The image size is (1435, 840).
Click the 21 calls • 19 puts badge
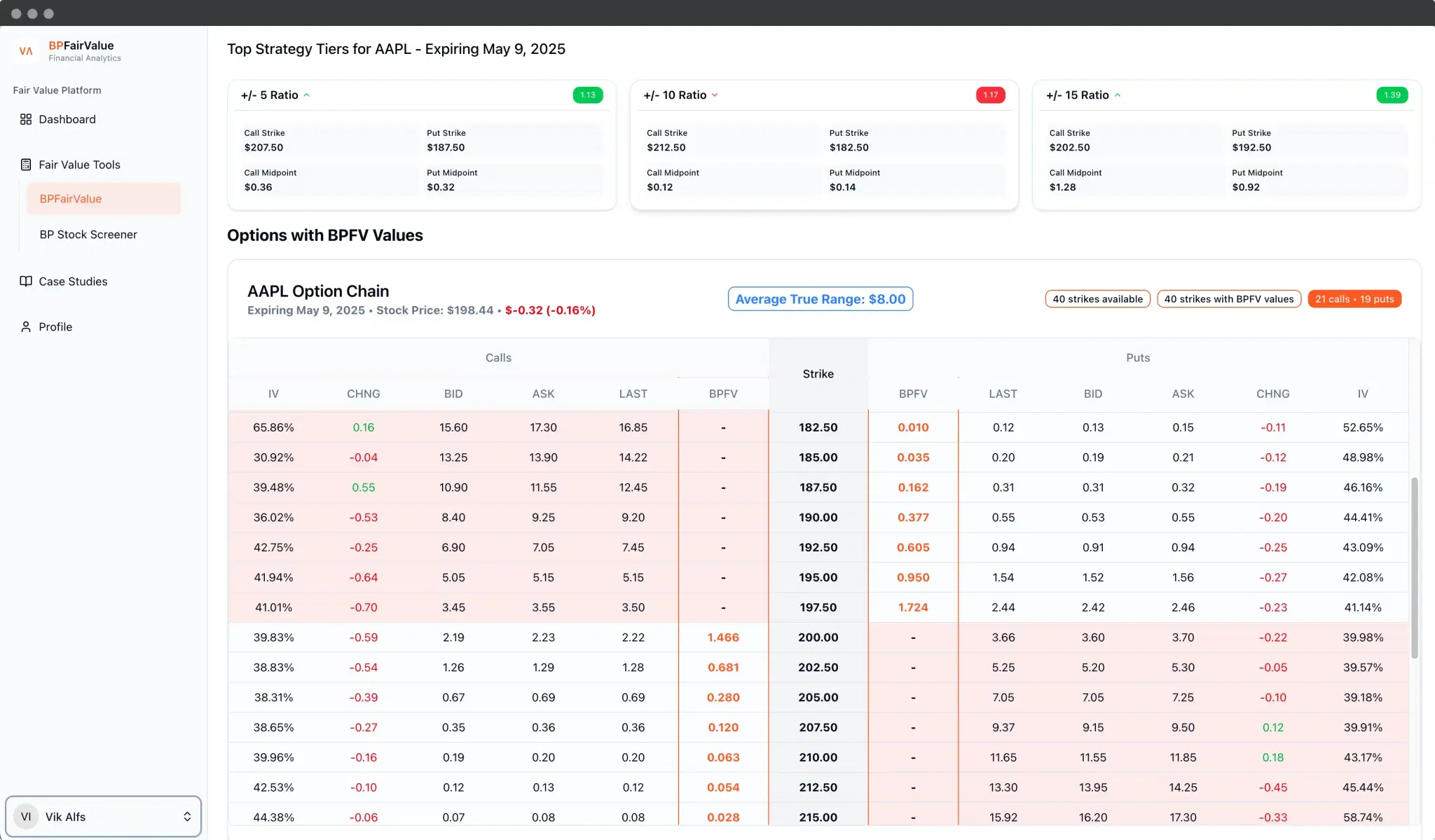point(1354,299)
